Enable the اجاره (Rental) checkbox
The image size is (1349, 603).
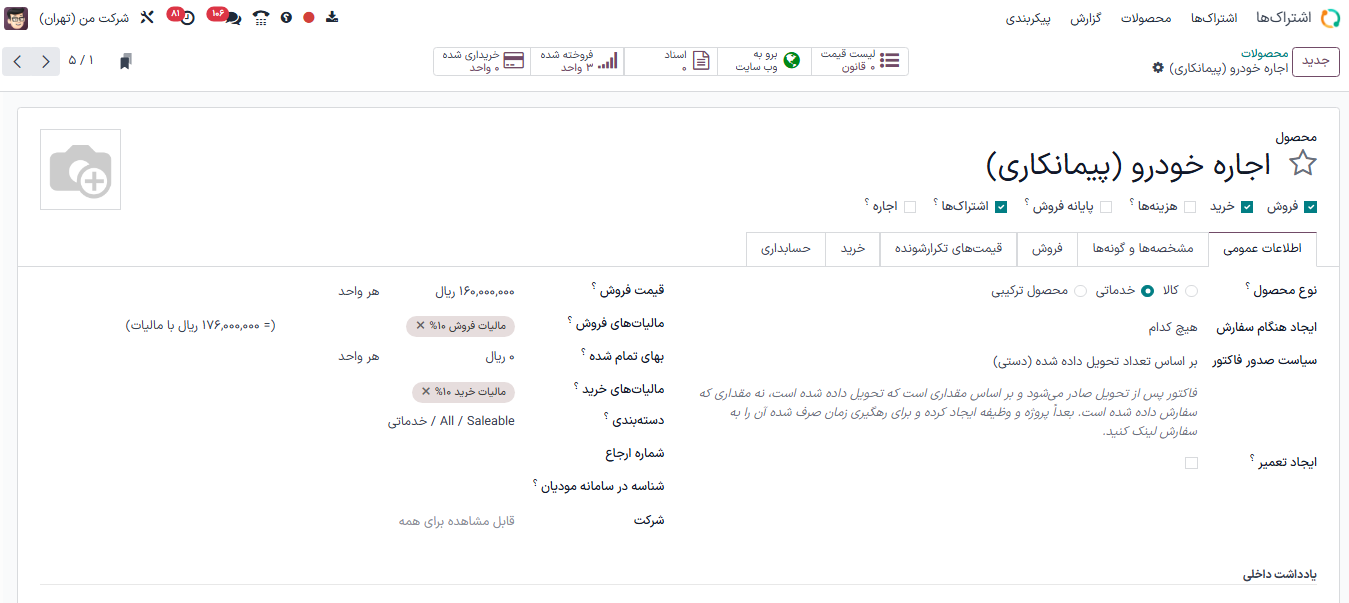pyautogui.click(x=910, y=207)
